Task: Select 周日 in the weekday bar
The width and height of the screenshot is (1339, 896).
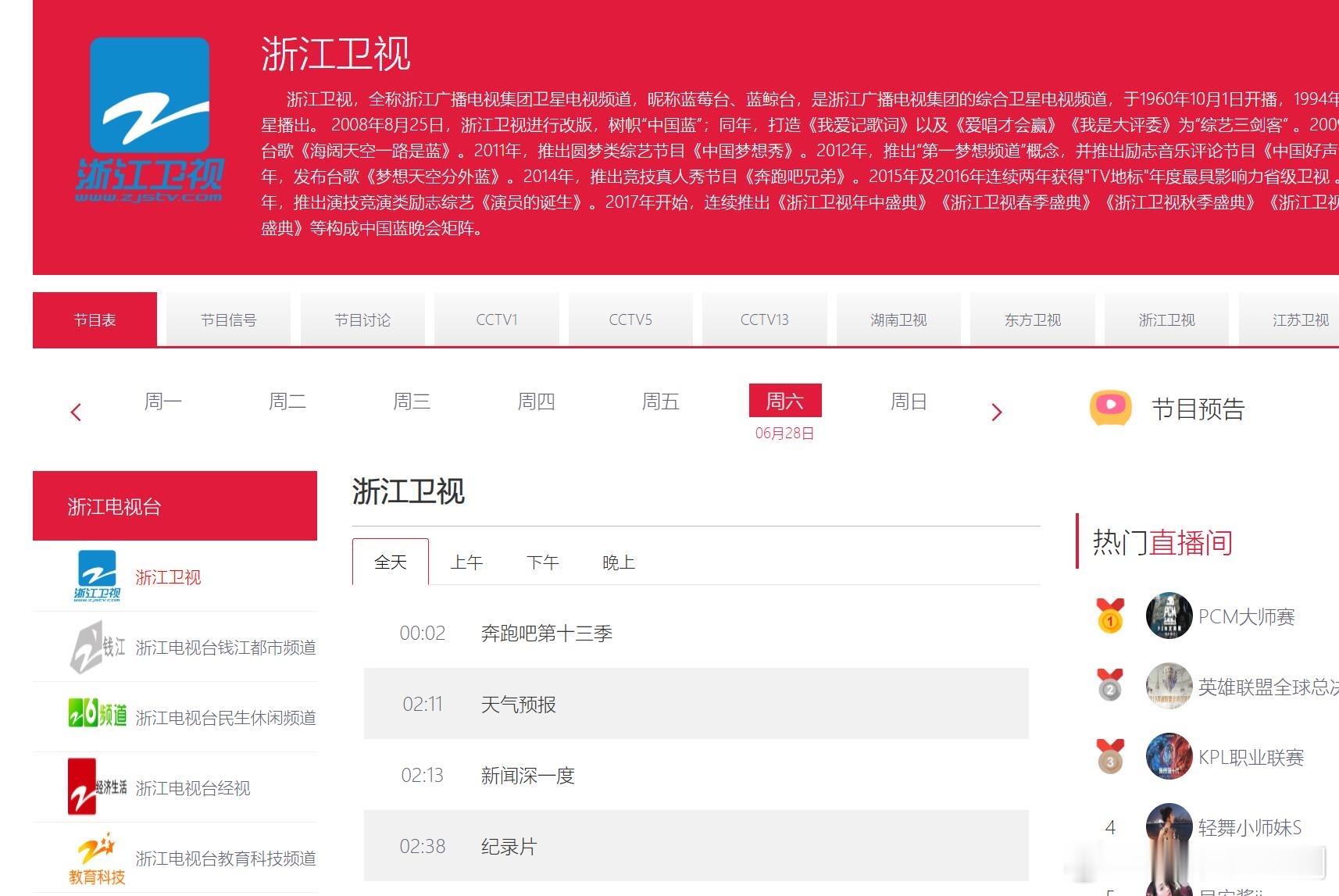Action: coord(909,402)
